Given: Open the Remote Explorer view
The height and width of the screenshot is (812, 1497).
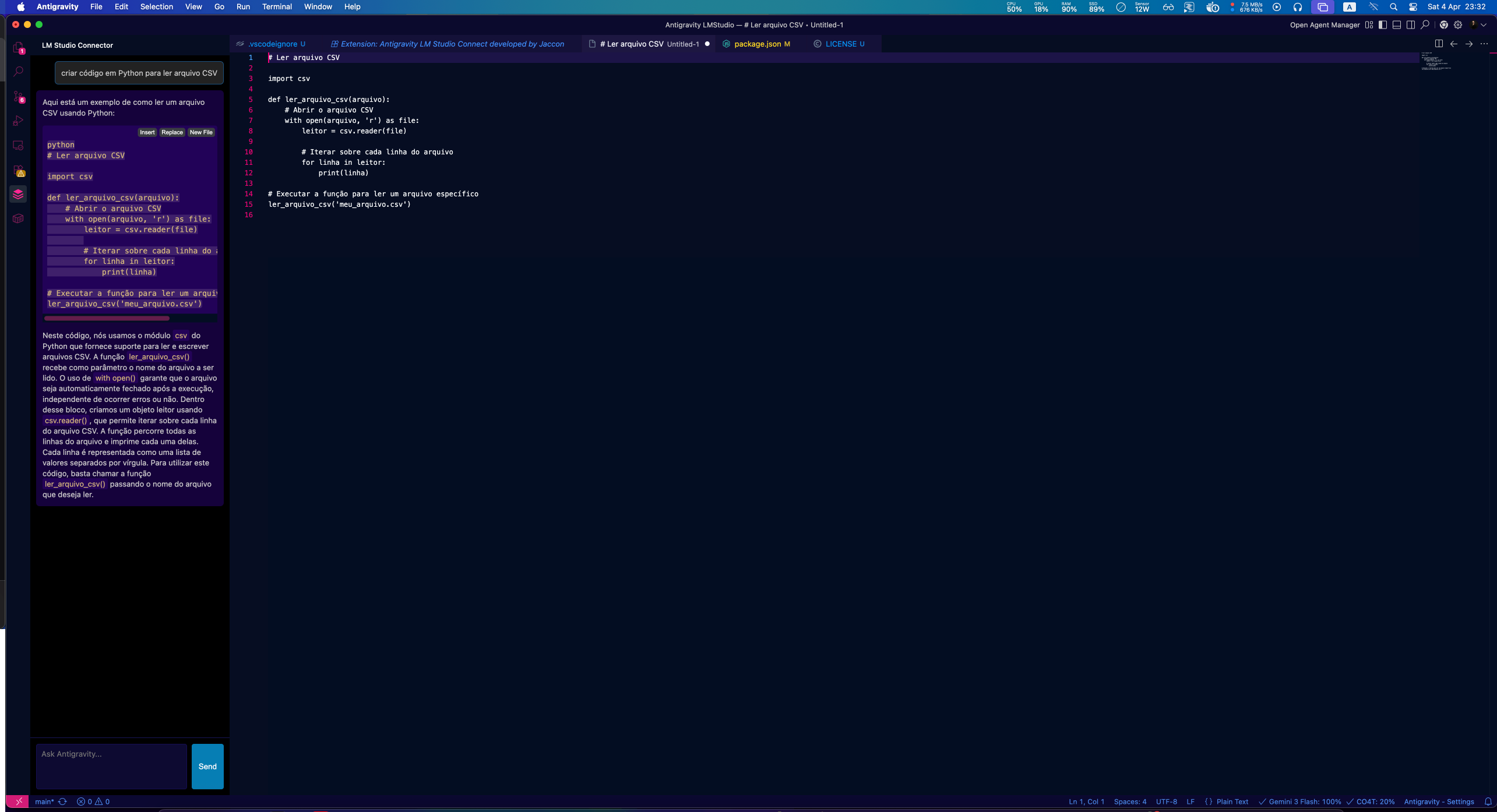Looking at the screenshot, I should (18, 145).
